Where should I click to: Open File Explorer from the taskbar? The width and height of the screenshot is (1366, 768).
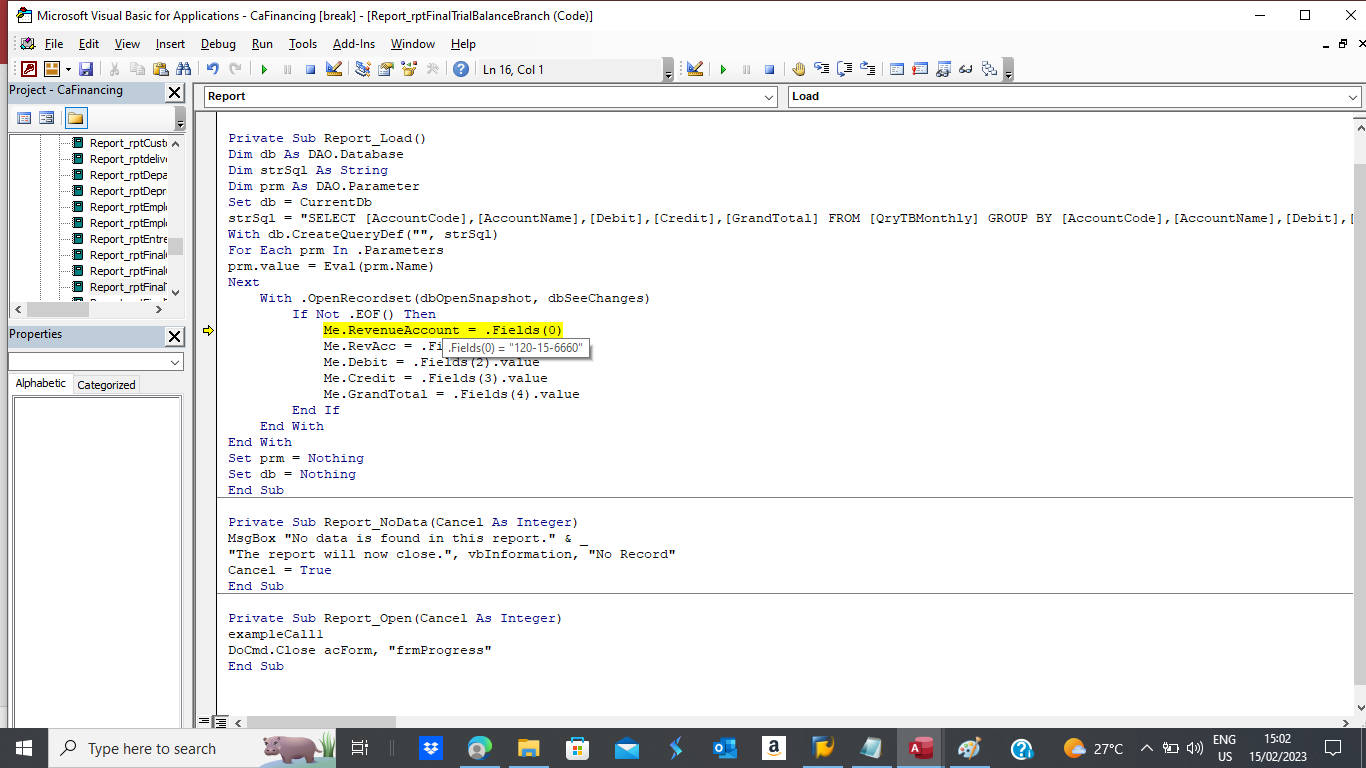[529, 748]
